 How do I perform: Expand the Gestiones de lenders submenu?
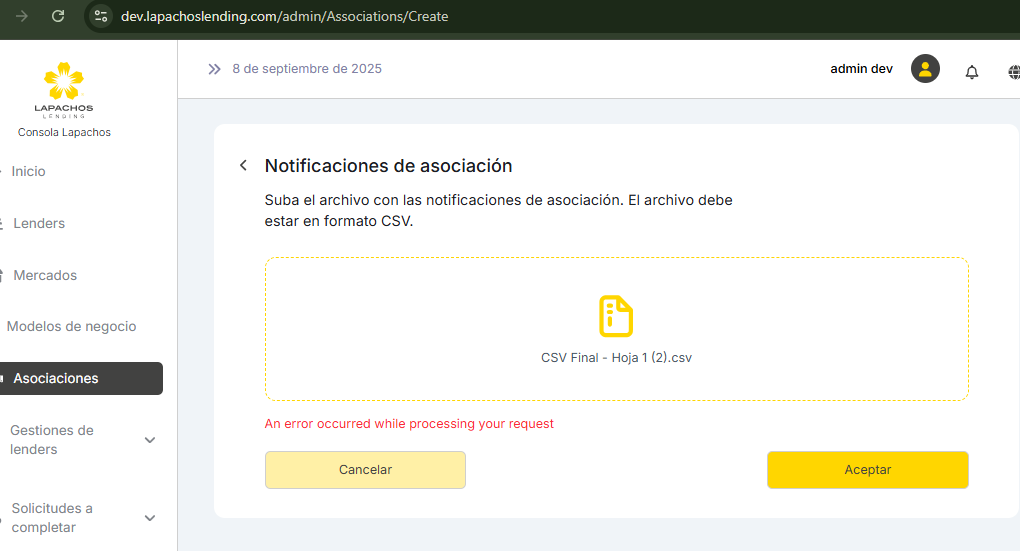pos(150,440)
